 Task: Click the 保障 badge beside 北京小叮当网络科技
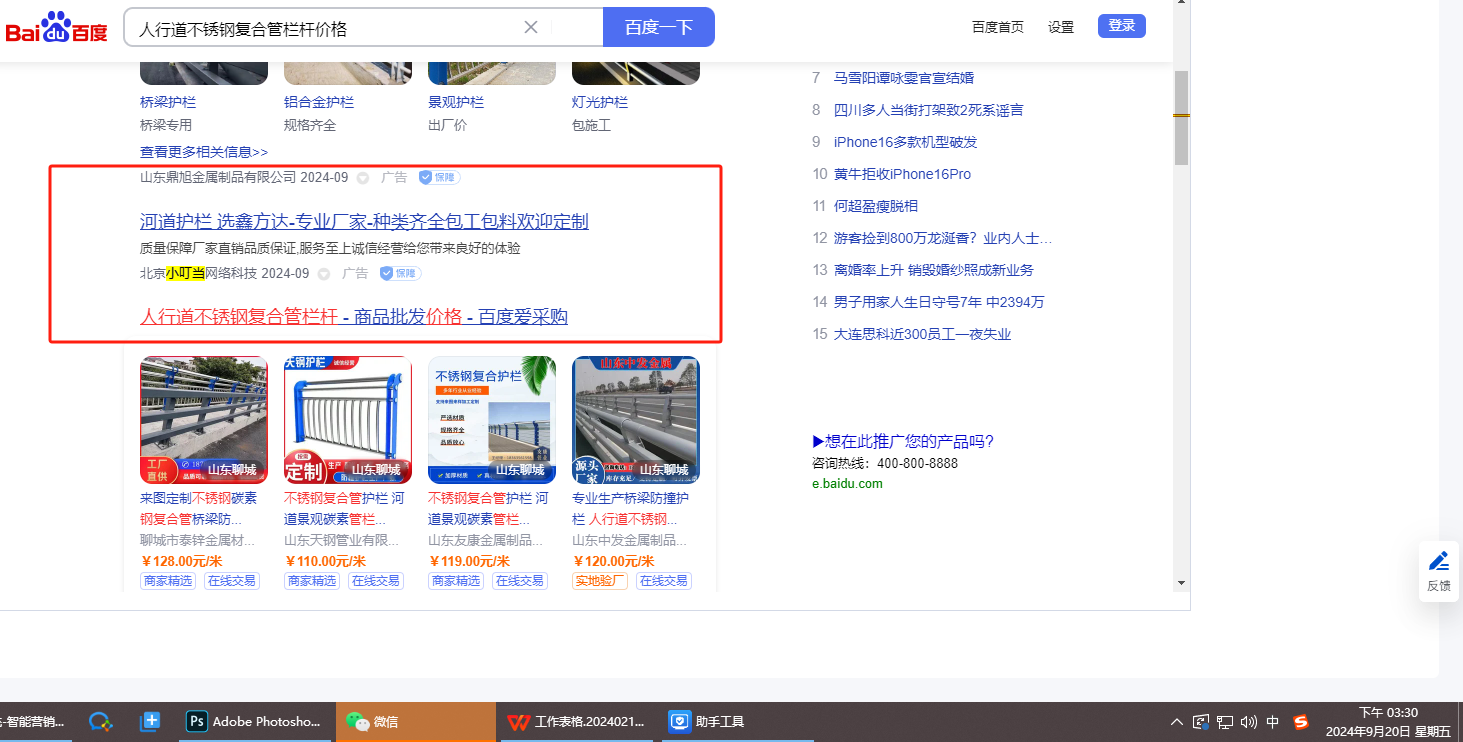400,273
